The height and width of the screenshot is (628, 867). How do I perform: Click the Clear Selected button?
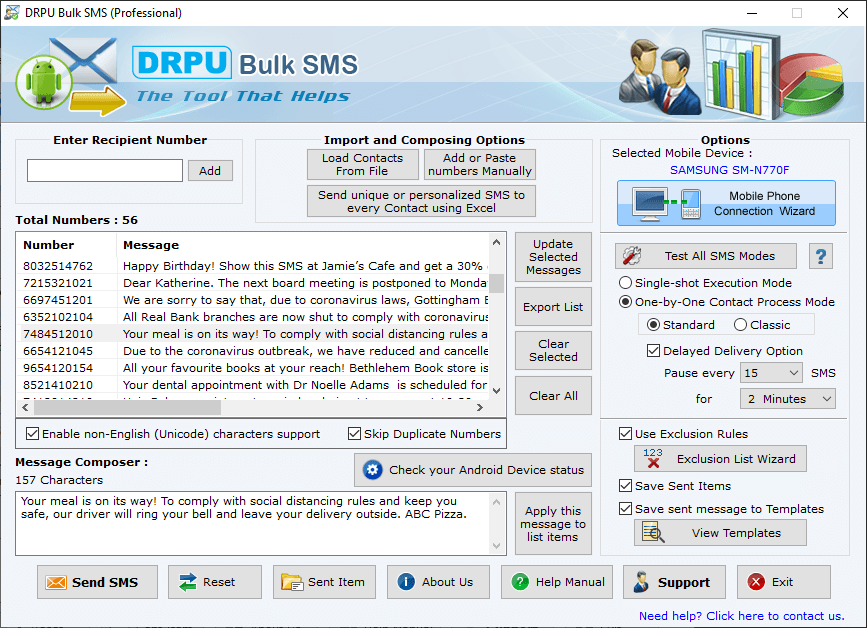(553, 350)
